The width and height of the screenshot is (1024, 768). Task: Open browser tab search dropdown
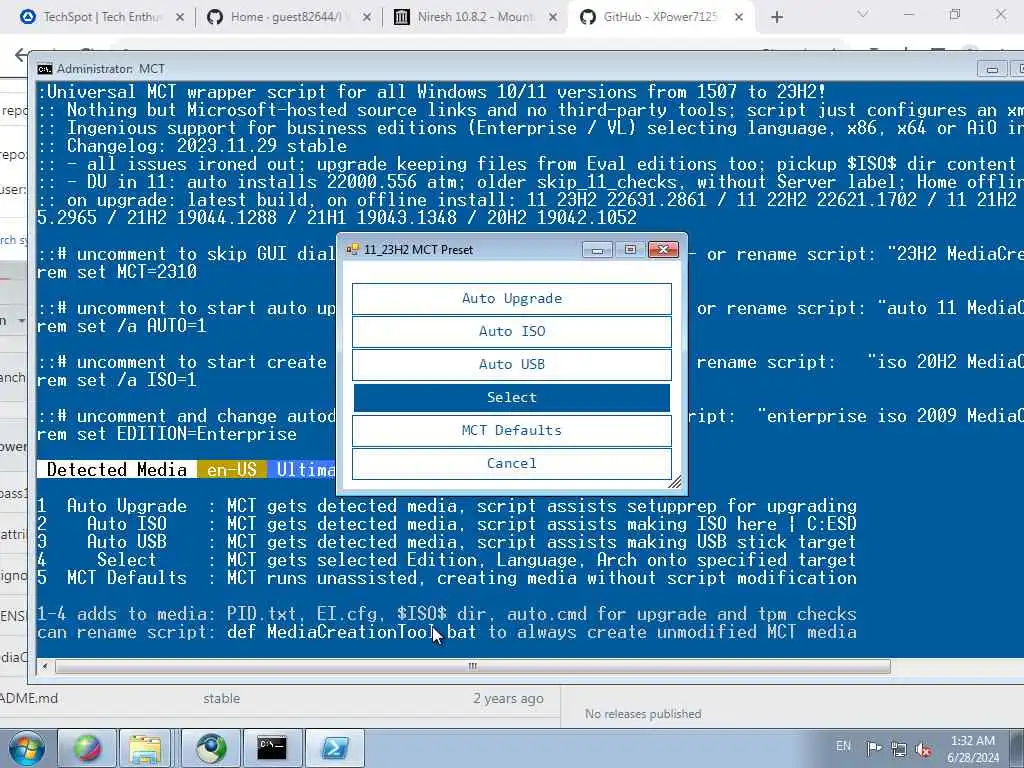[x=863, y=14]
